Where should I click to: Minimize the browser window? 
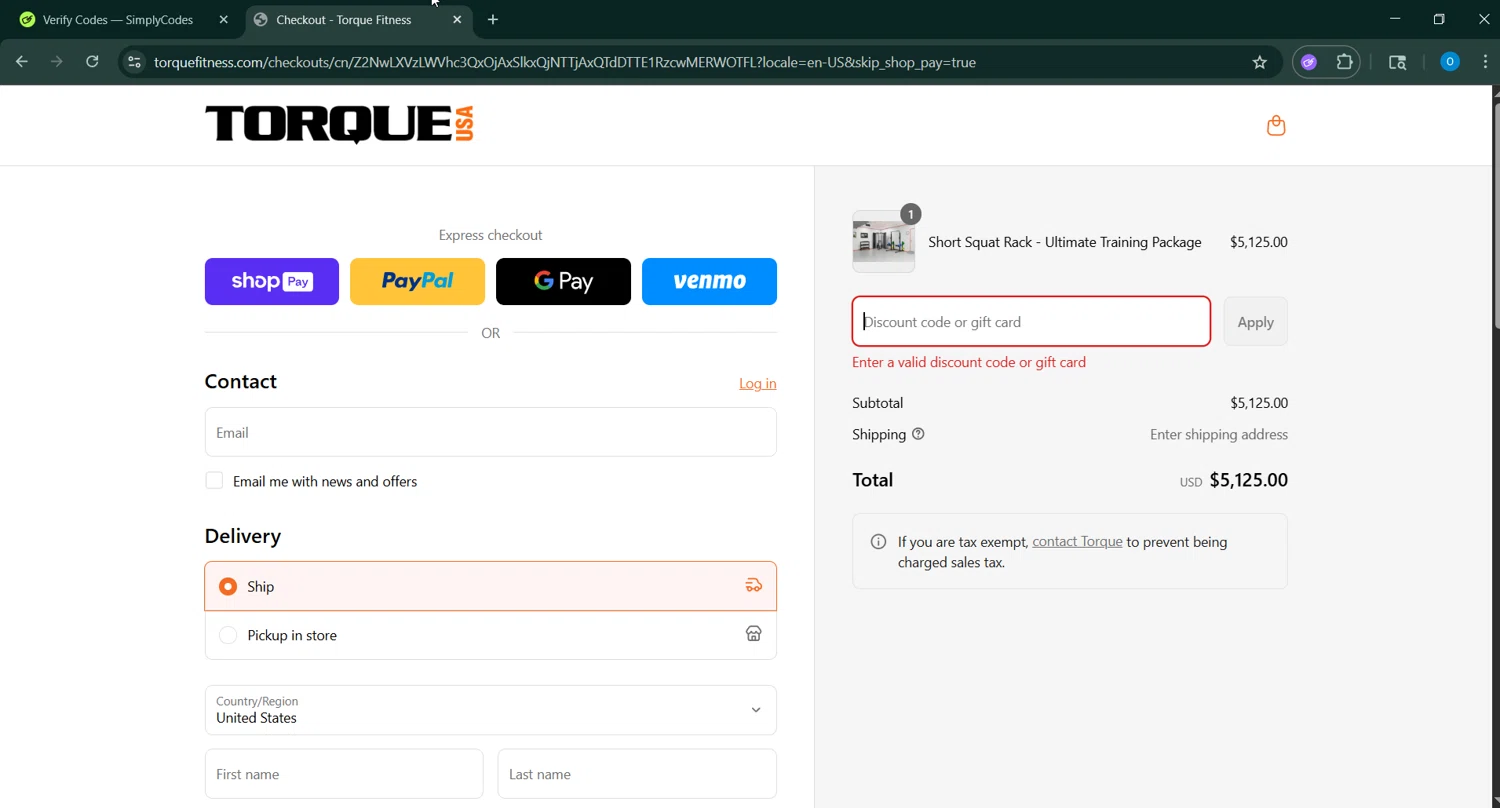(1395, 19)
